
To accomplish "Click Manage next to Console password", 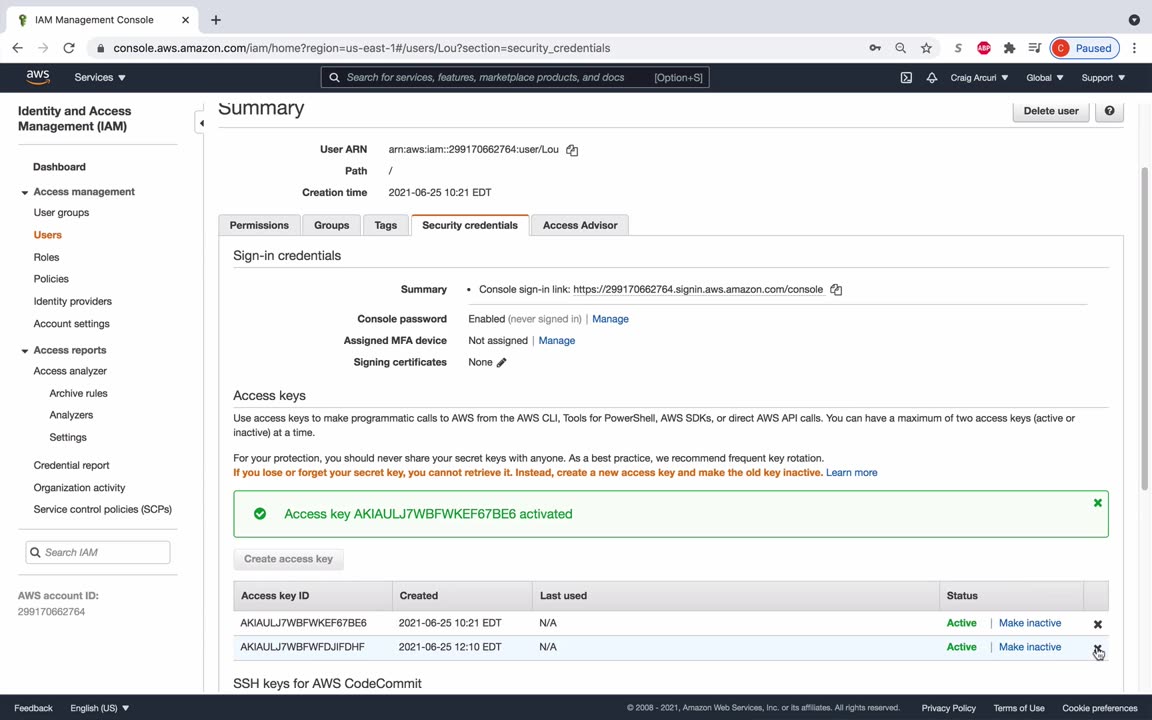I will pos(610,319).
